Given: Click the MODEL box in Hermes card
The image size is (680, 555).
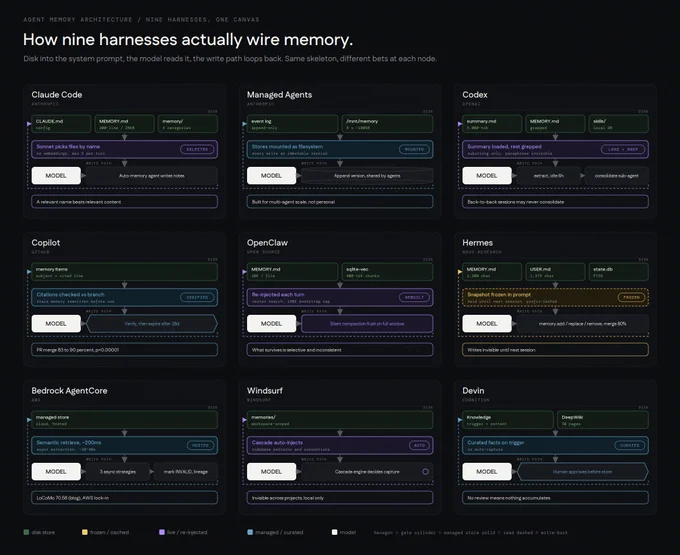Looking at the screenshot, I should point(487,323).
